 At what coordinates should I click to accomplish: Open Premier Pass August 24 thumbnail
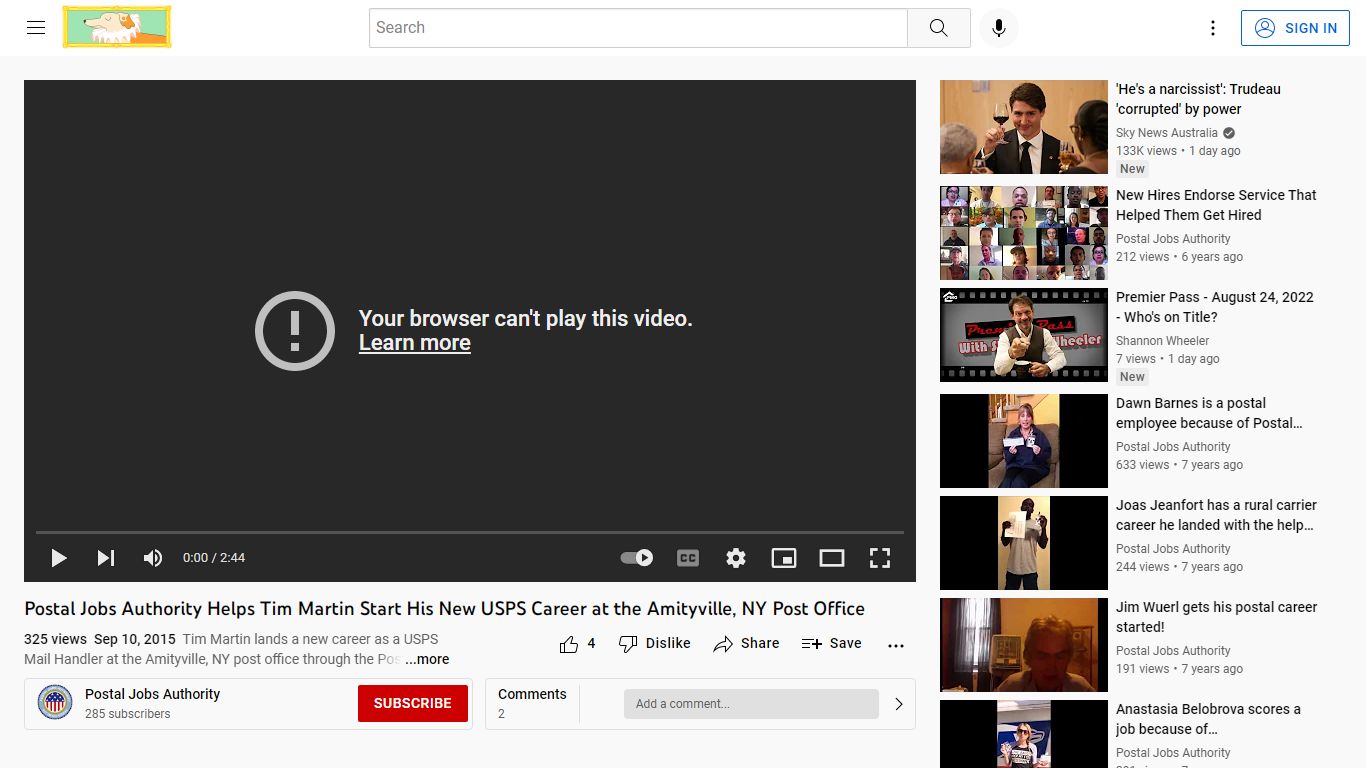pos(1024,335)
